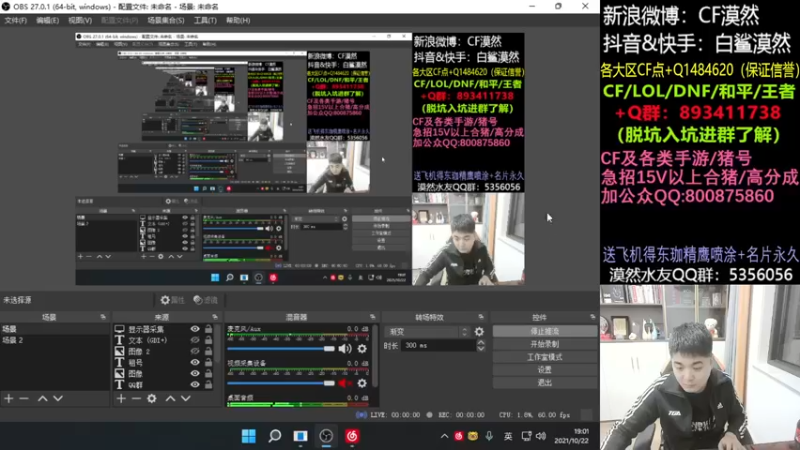Click 属性 button above sources
This screenshot has width=800, height=450.
(172, 300)
